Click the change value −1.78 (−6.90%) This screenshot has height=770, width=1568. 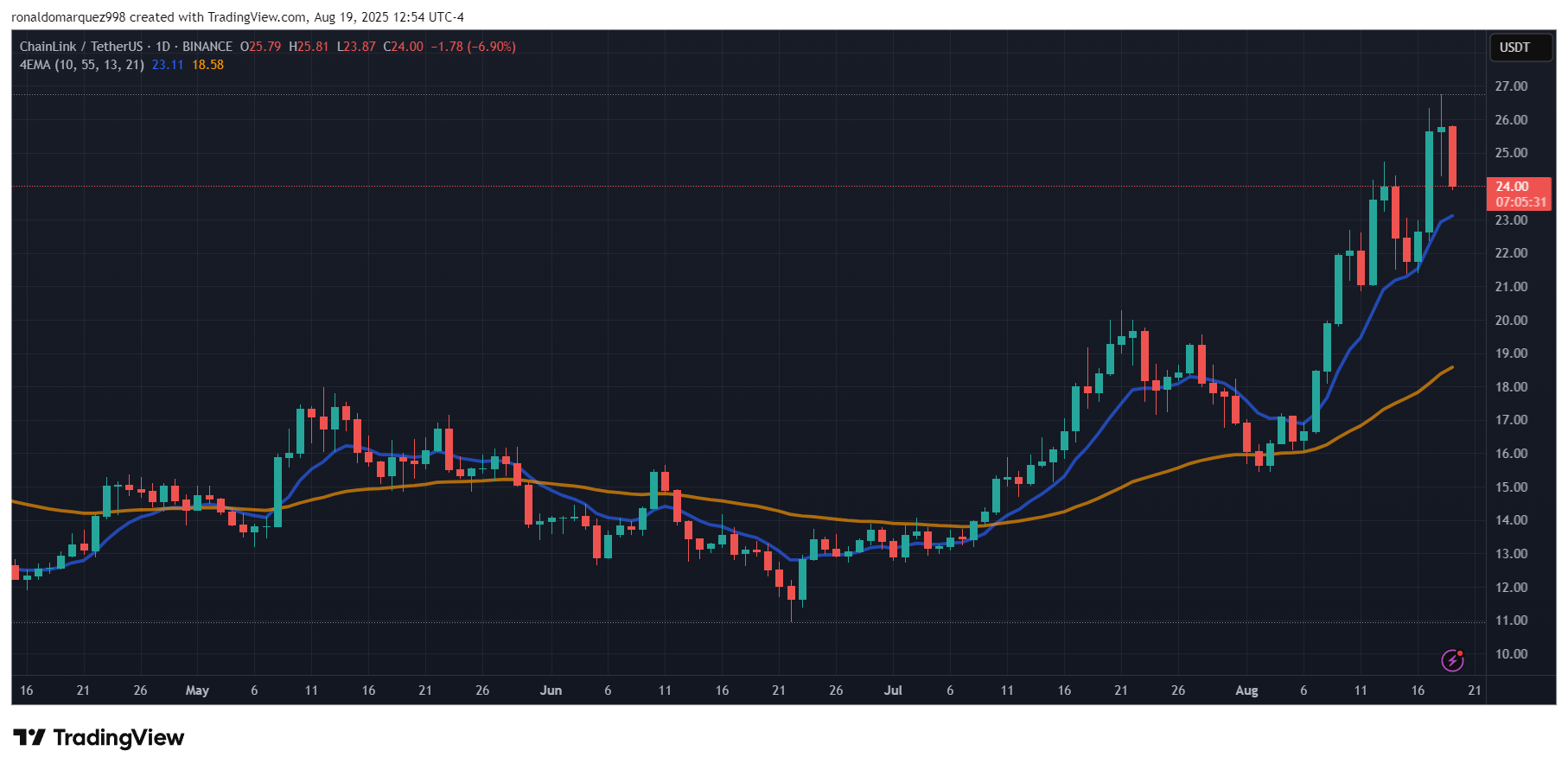pyautogui.click(x=474, y=47)
